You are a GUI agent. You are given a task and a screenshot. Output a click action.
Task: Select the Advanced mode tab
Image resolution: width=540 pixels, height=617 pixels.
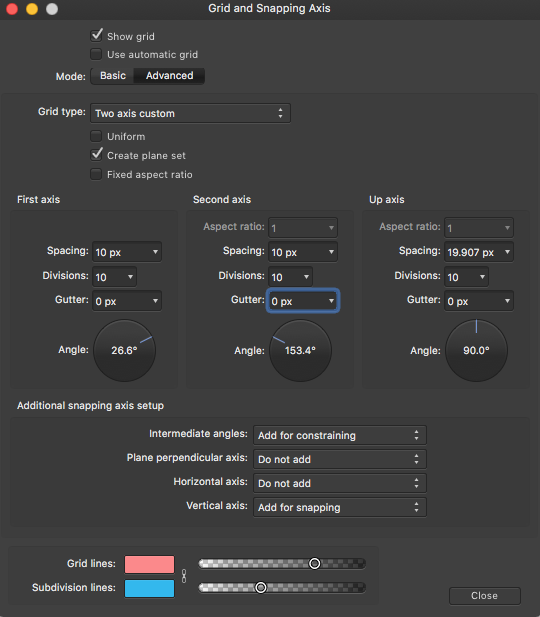click(x=169, y=76)
